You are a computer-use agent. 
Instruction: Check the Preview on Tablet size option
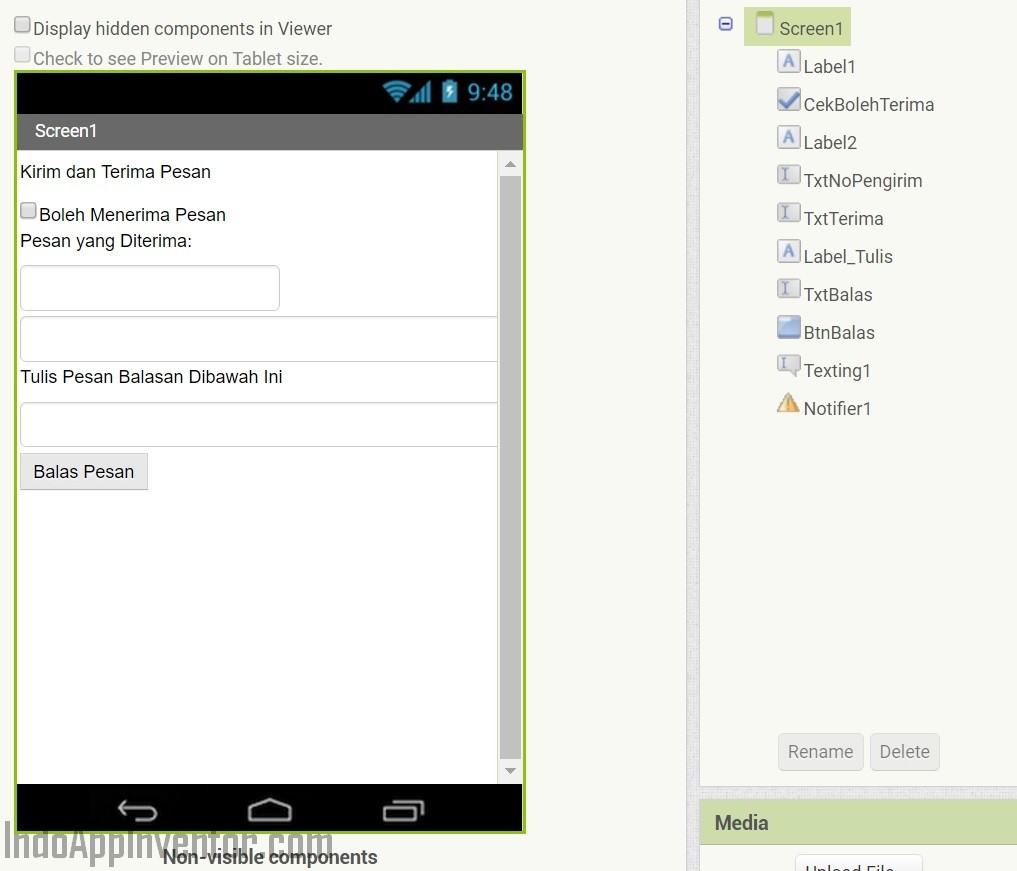tap(22, 56)
